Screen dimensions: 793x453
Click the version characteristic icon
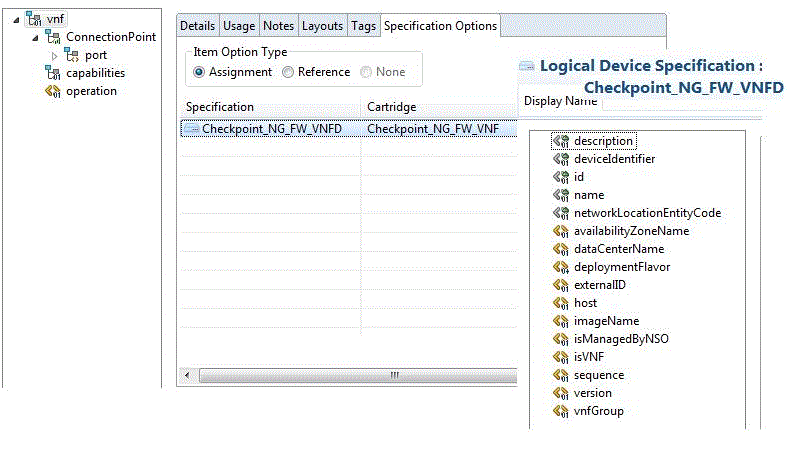coord(561,393)
